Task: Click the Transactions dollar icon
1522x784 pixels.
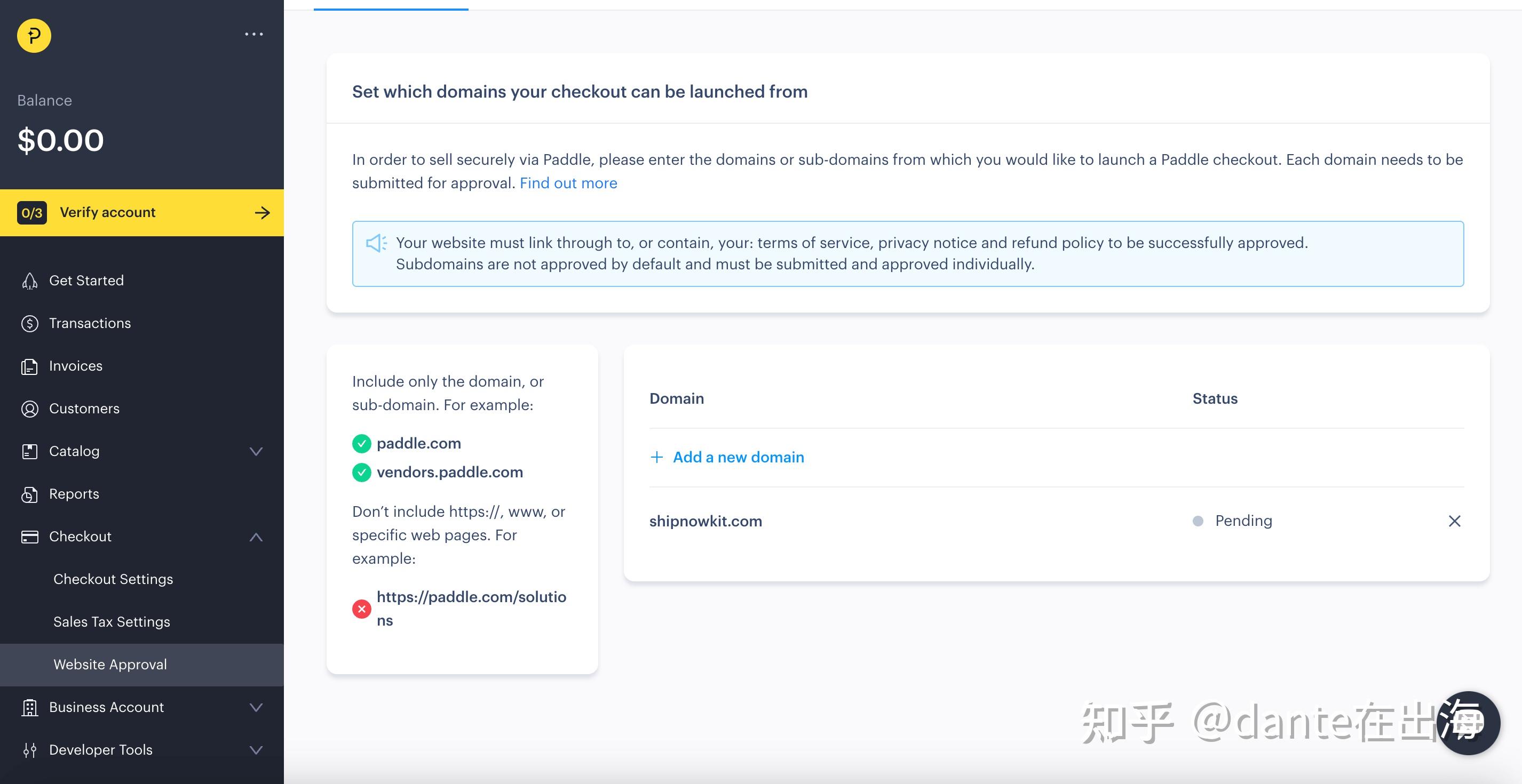Action: pos(29,324)
